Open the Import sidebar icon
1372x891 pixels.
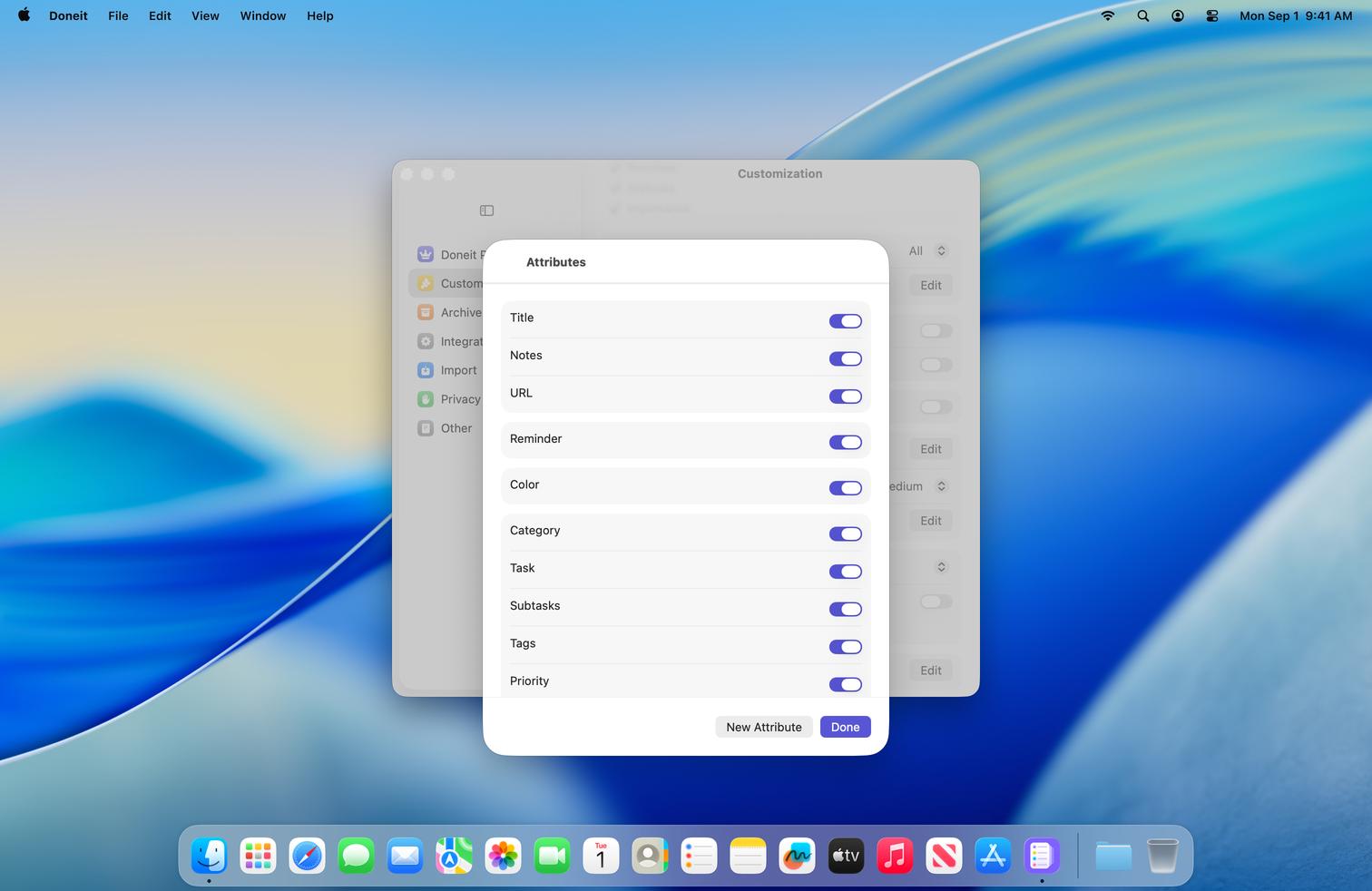[426, 370]
